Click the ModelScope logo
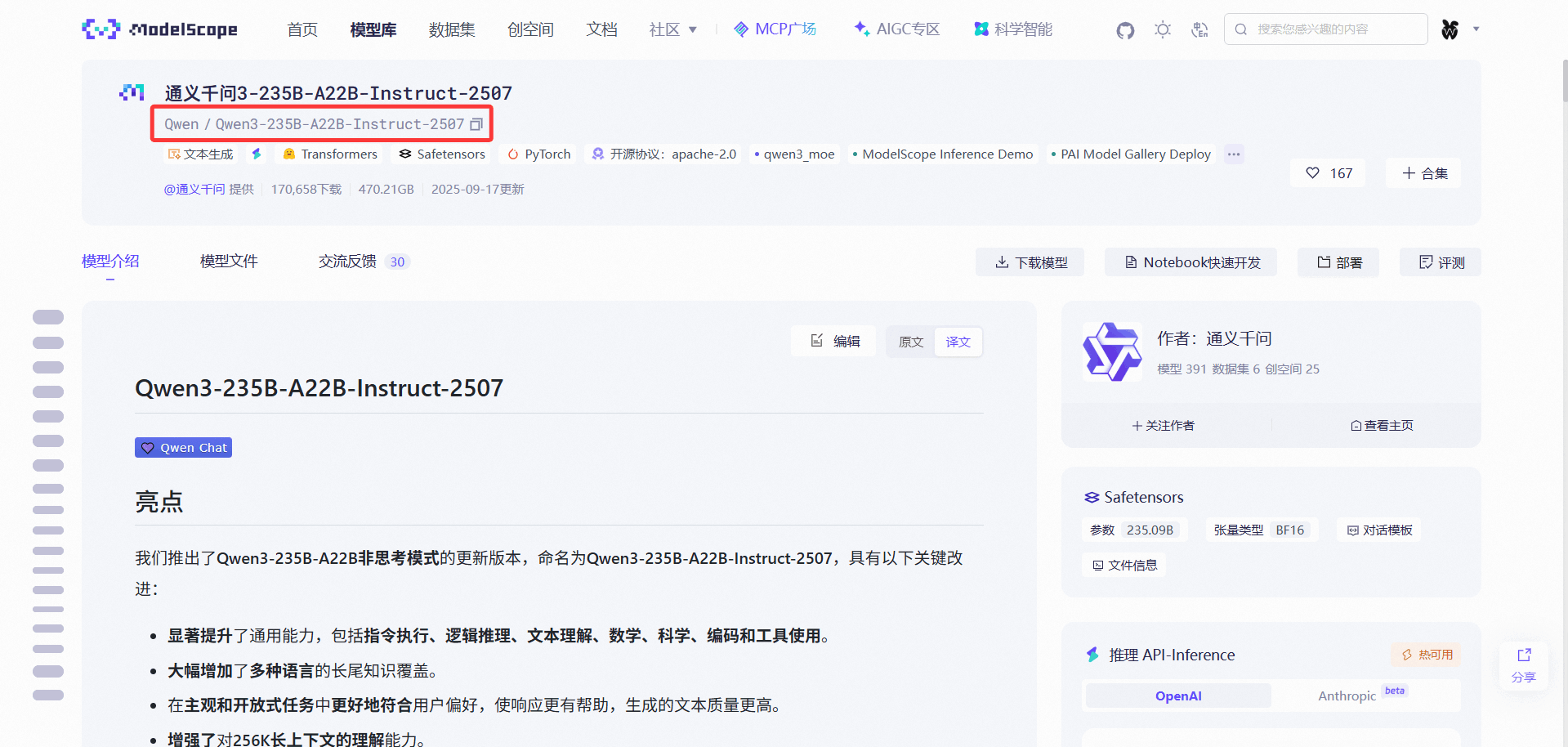 click(160, 29)
